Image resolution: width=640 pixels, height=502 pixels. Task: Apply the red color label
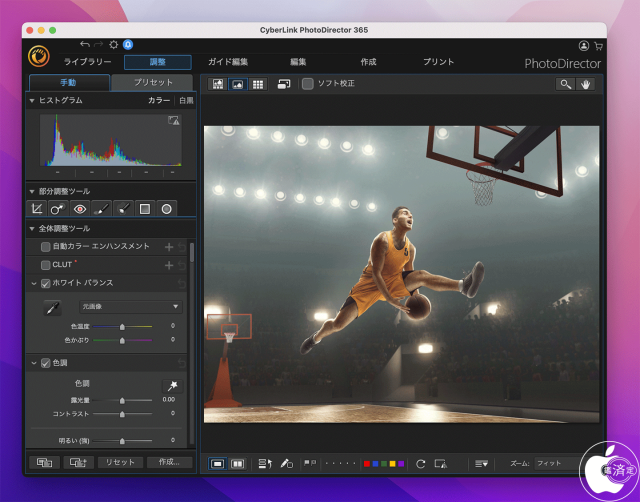[367, 464]
